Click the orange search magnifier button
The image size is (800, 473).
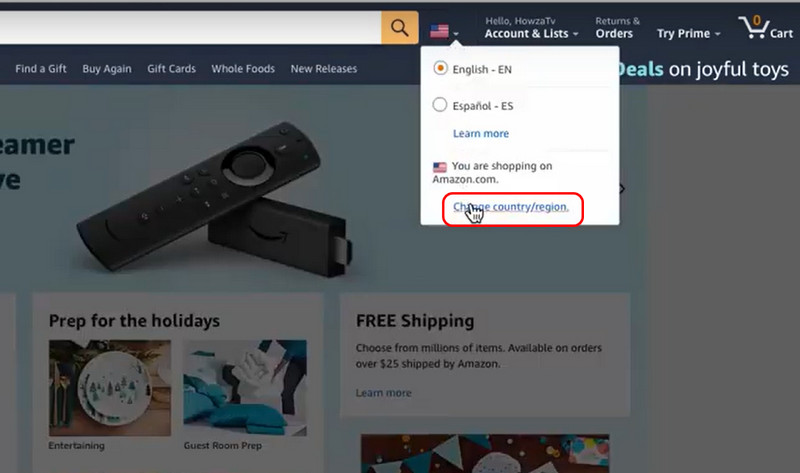point(399,28)
